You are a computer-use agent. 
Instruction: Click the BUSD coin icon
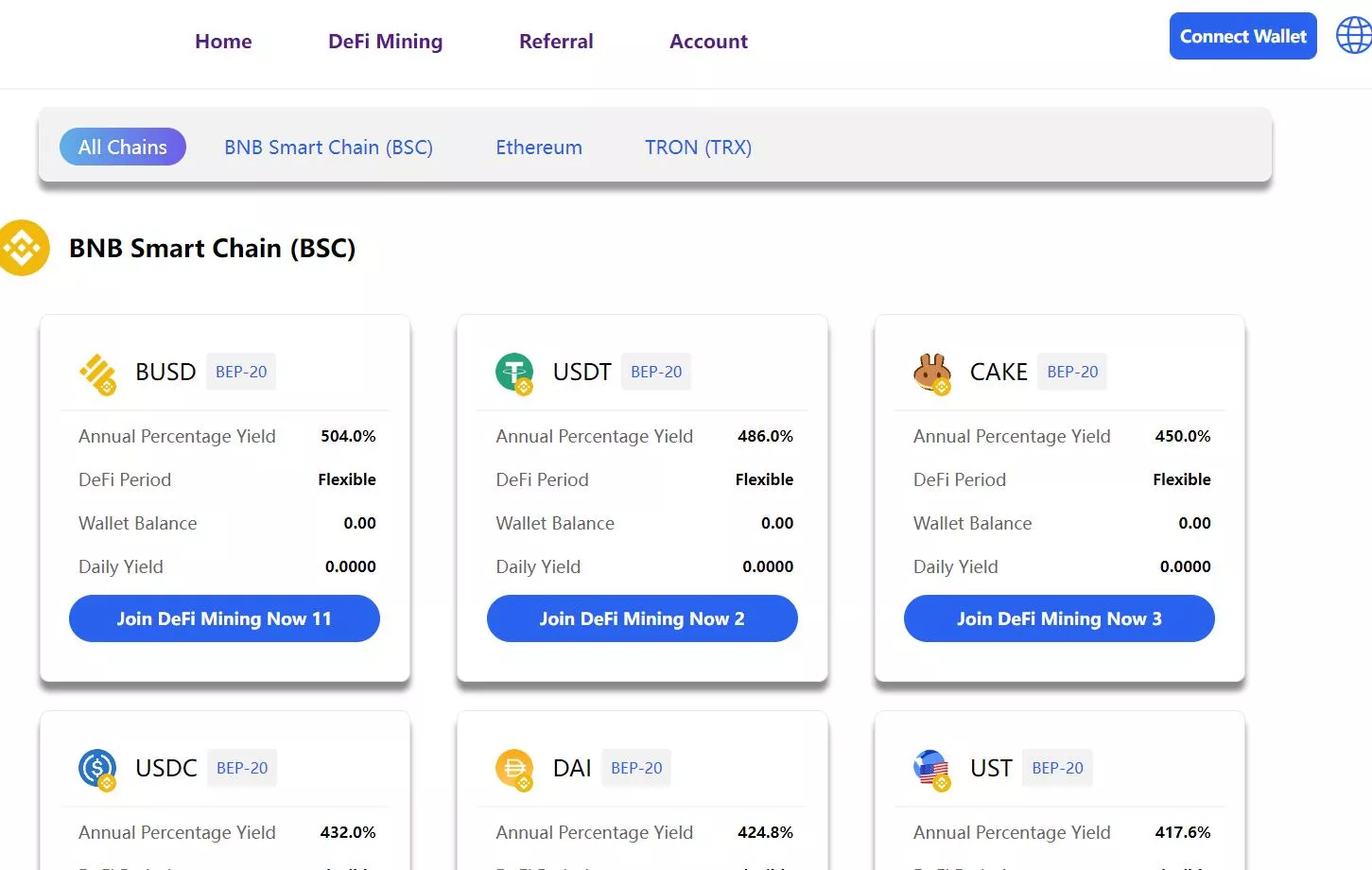[x=97, y=373]
